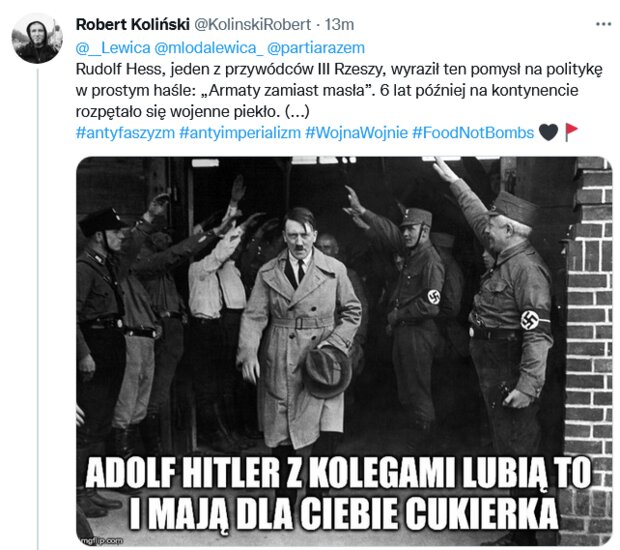Open the @KolinskiRobert handle link
The width and height of the screenshot is (620, 550).
[x=252, y=25]
